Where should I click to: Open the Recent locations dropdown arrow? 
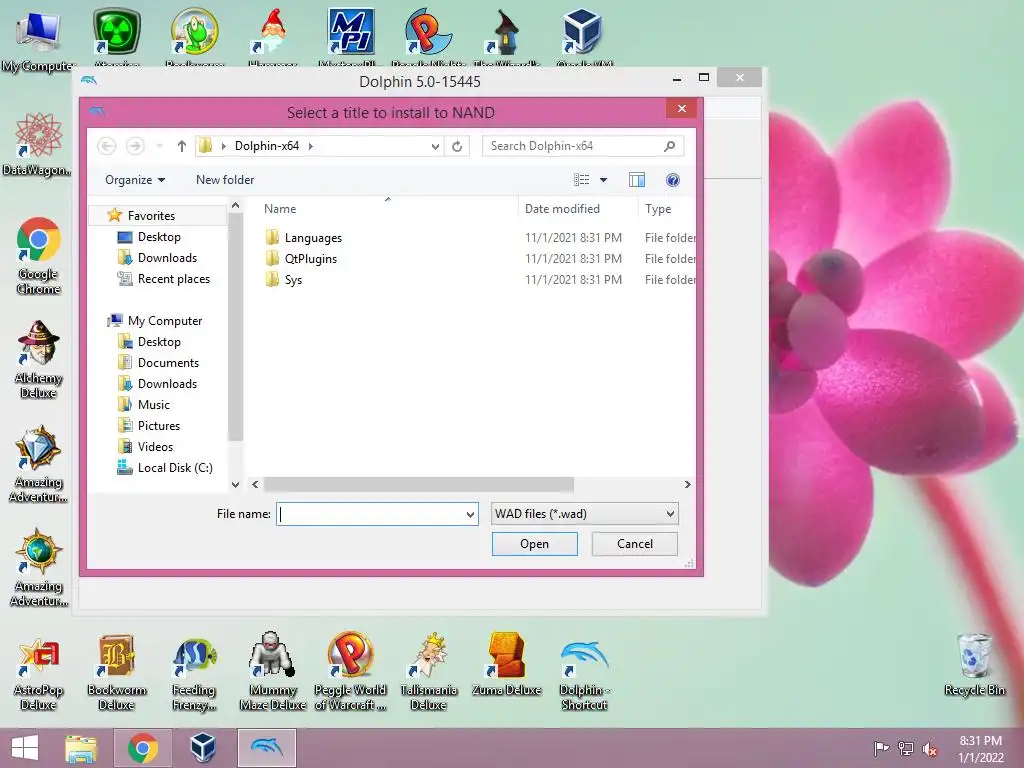coord(159,146)
